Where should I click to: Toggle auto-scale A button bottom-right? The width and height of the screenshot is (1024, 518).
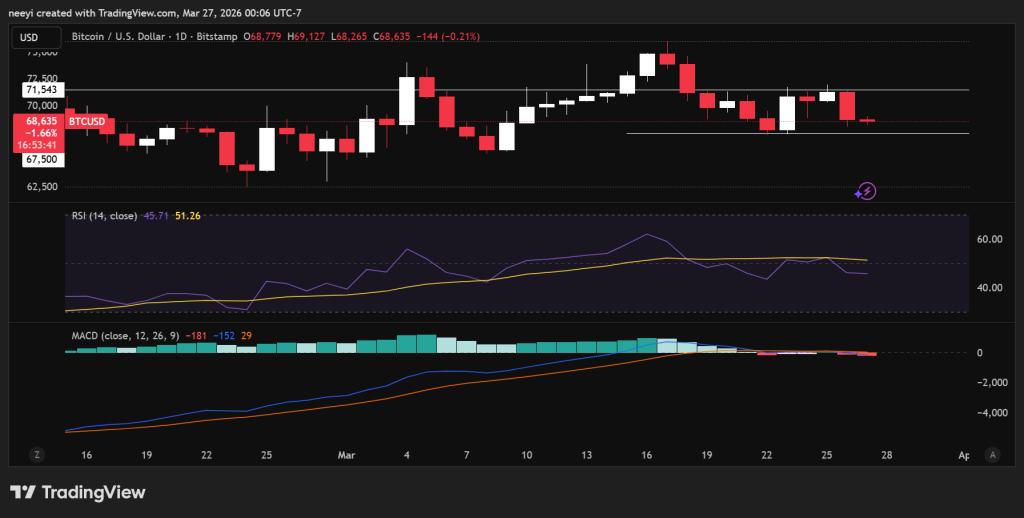tap(991, 454)
